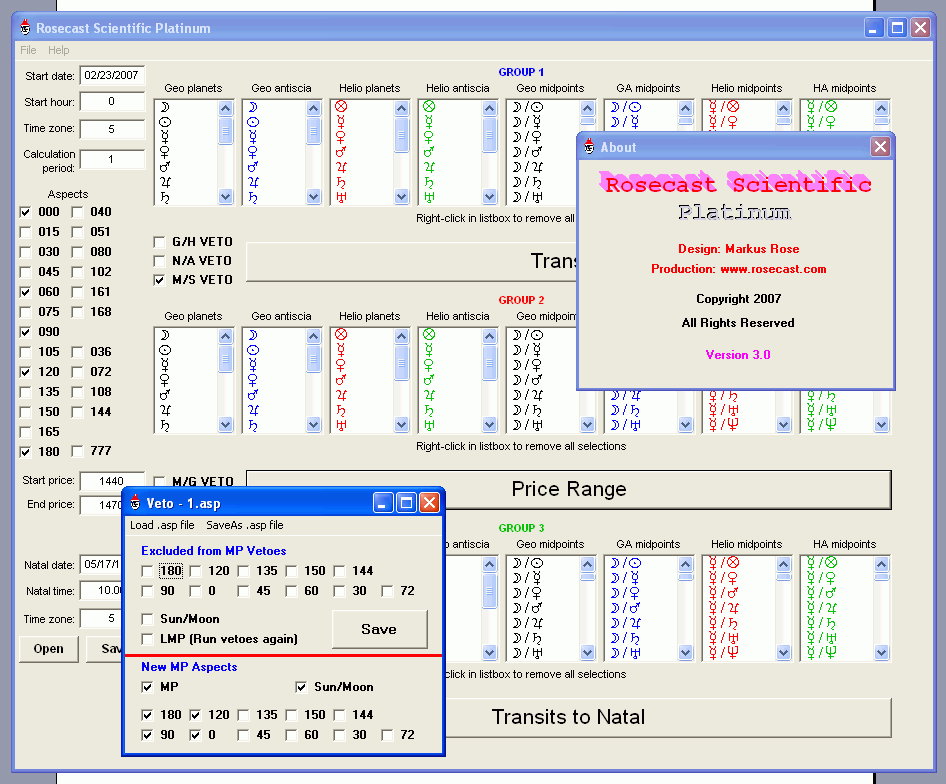Select Moon/Uranus midpoint in Group 2 Geo midpoints
The image size is (946, 784).
click(x=528, y=425)
